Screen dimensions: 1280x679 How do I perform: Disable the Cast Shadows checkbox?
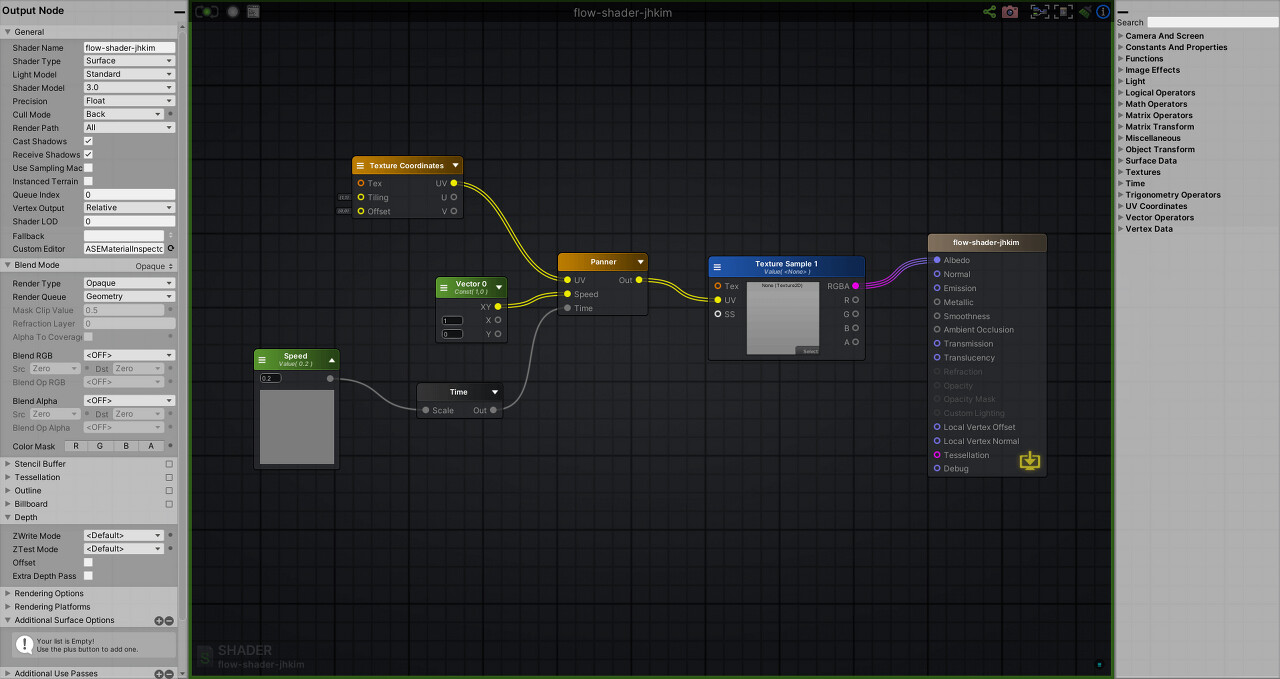(89, 141)
